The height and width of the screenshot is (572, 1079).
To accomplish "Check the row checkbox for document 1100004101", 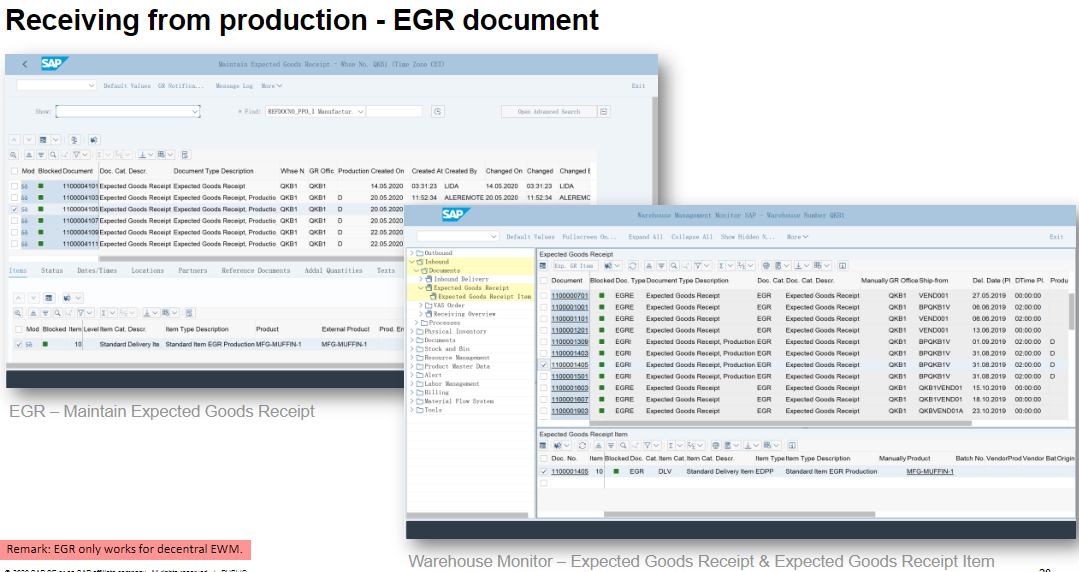I will tap(14, 187).
